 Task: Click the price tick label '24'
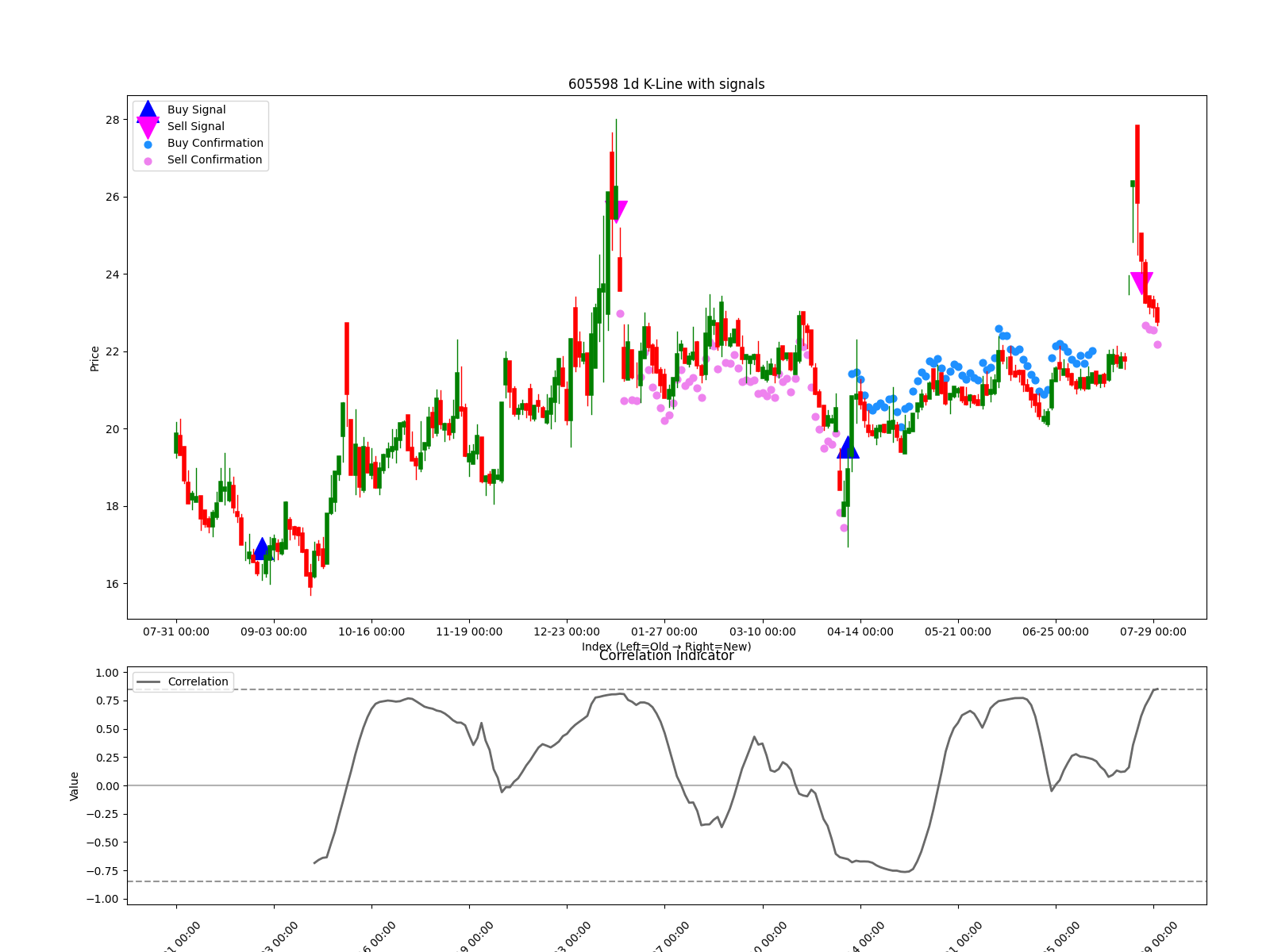(x=112, y=274)
